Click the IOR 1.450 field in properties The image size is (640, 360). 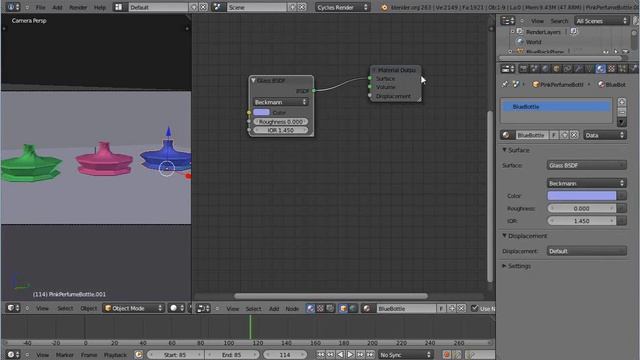point(582,221)
